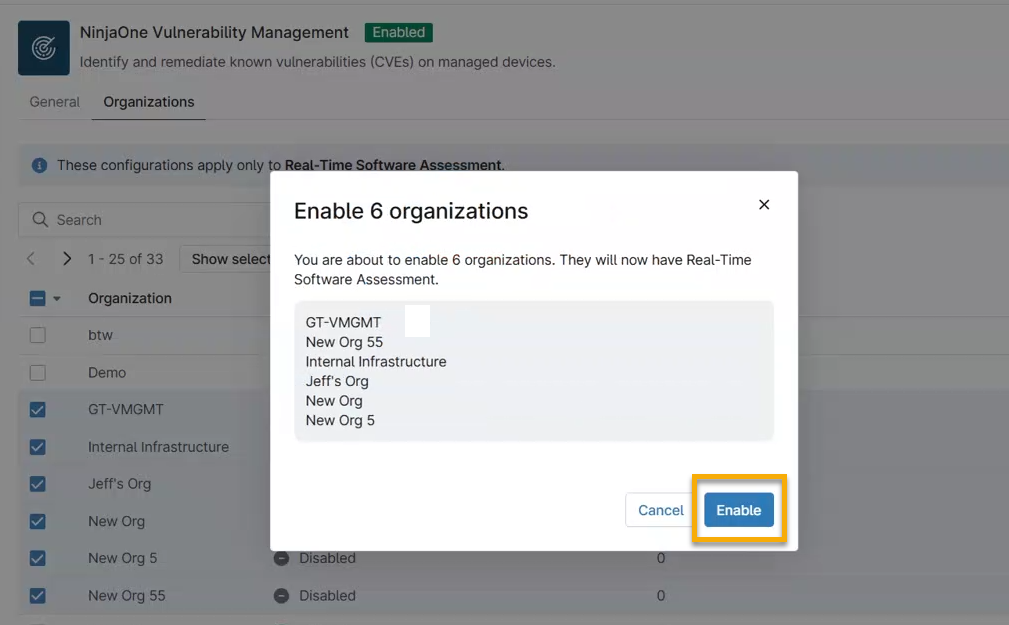Click the 0 count in New Org 5 row
Image resolution: width=1009 pixels, height=625 pixels.
pyautogui.click(x=661, y=558)
